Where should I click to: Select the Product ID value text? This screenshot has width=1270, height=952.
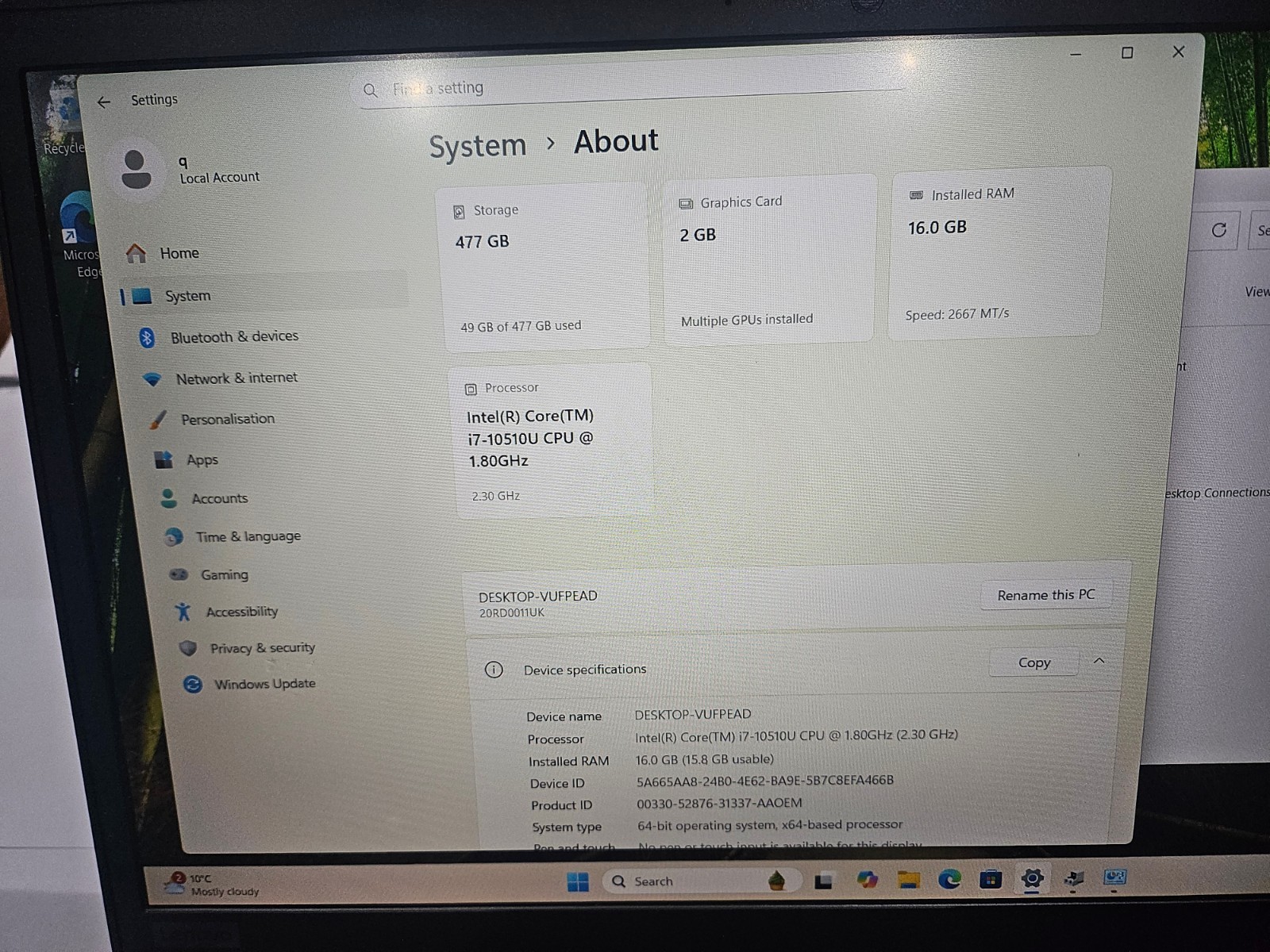tap(719, 804)
